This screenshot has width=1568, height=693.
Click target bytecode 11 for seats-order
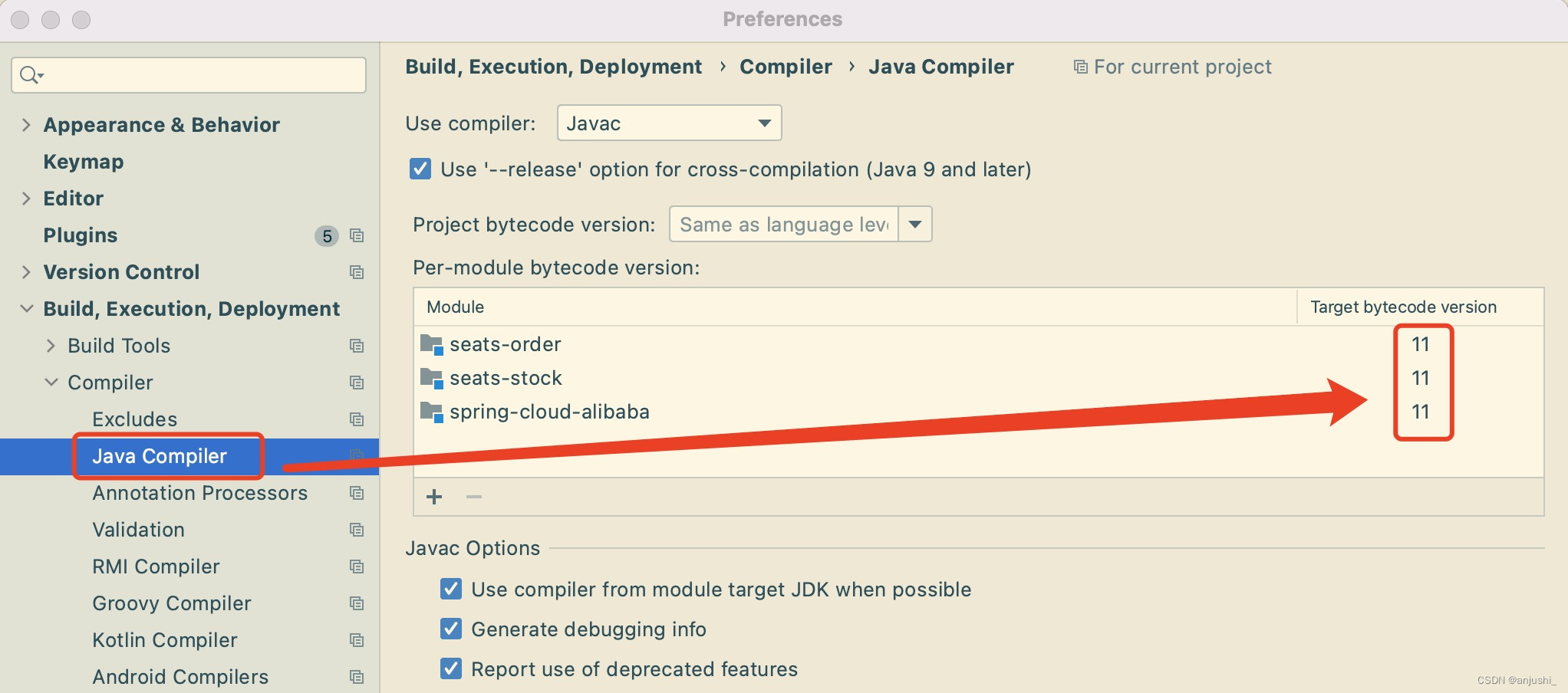tap(1421, 345)
